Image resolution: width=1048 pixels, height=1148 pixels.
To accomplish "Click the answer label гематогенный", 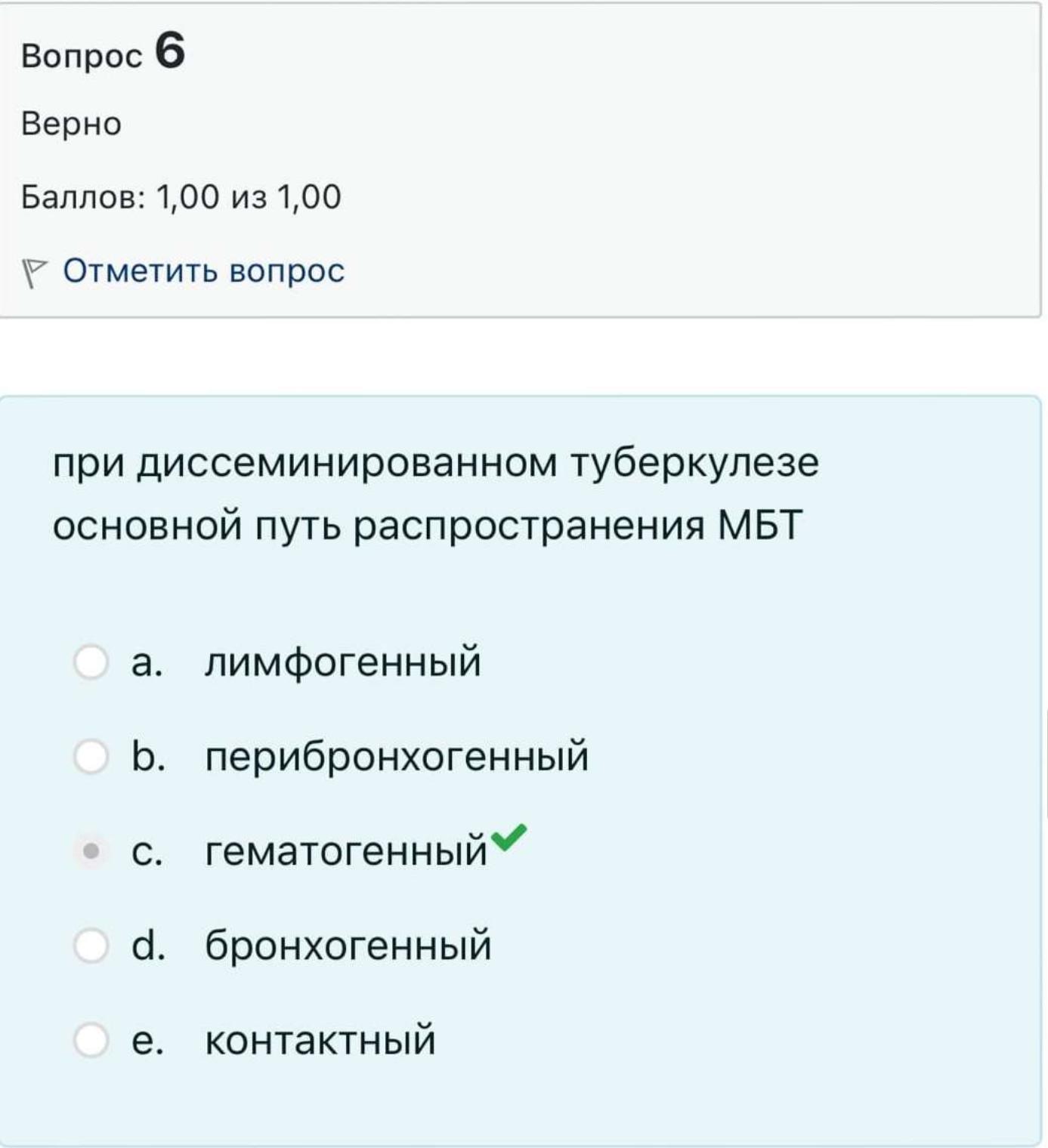I will point(346,851).
